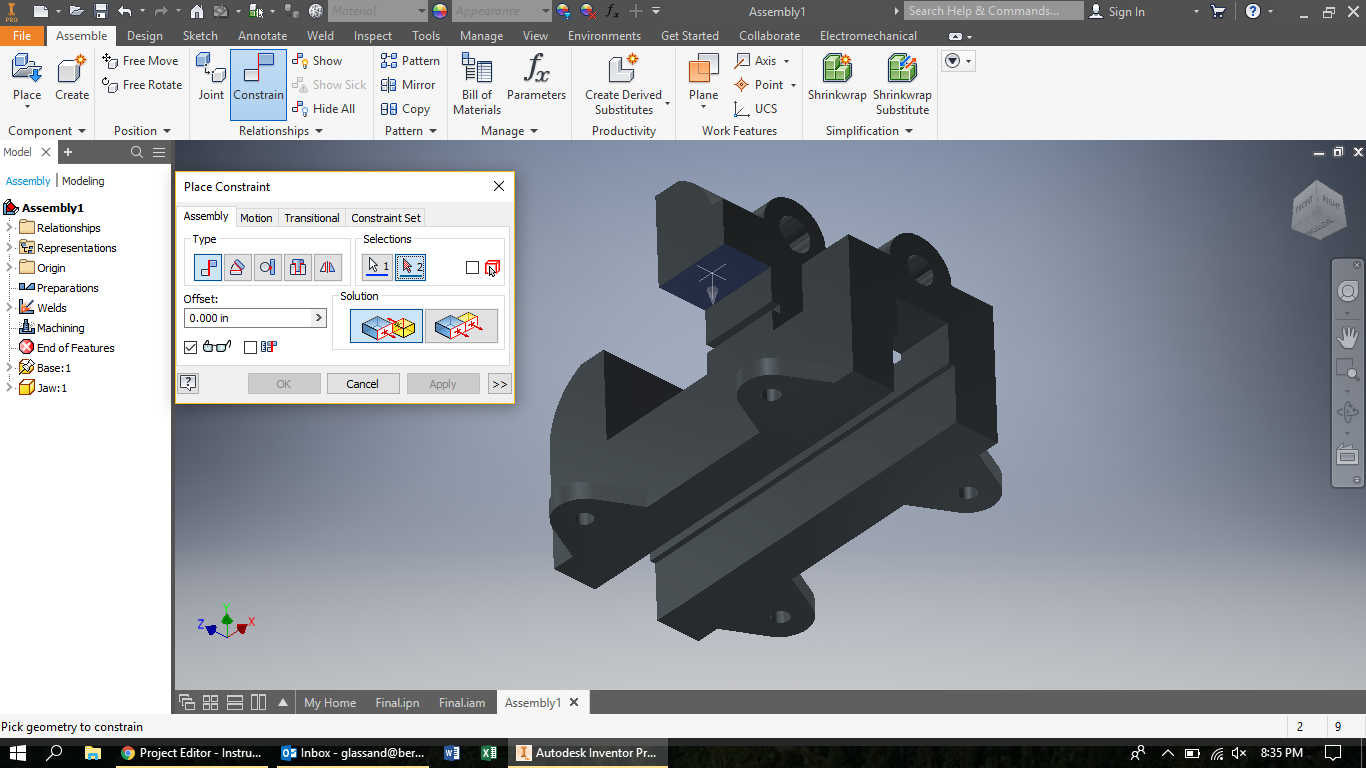Switch to My Home document tab
The height and width of the screenshot is (768, 1366).
330,703
